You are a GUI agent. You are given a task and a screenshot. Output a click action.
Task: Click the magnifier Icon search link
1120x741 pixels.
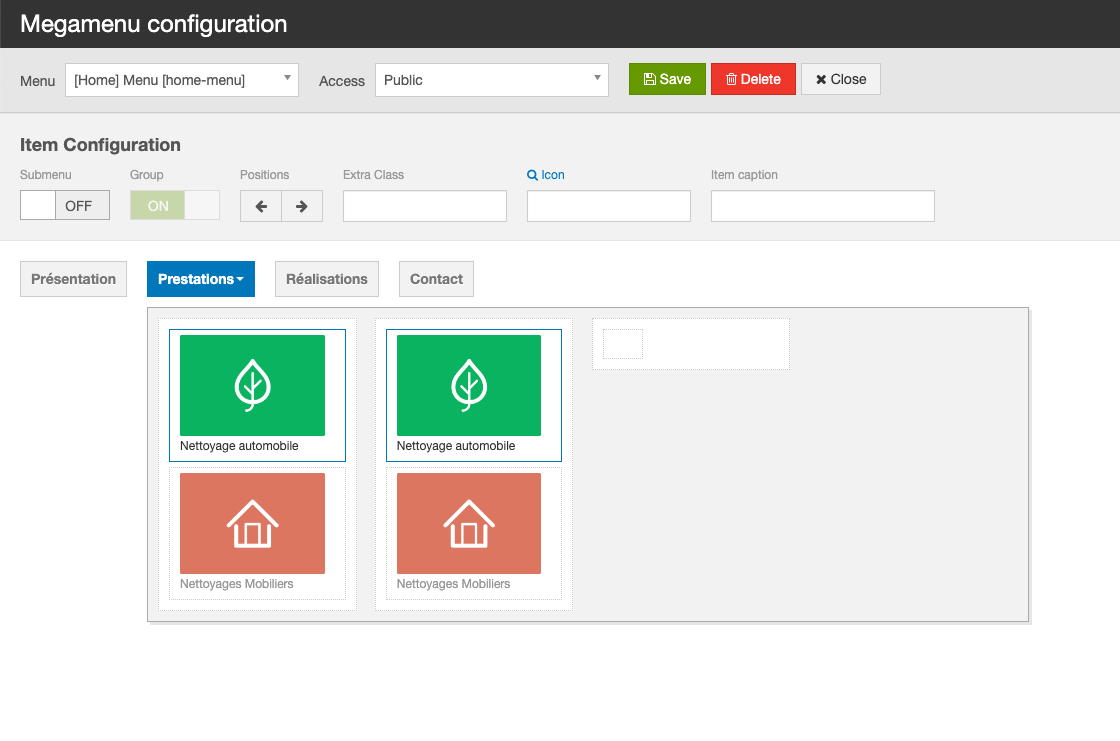tap(546, 175)
